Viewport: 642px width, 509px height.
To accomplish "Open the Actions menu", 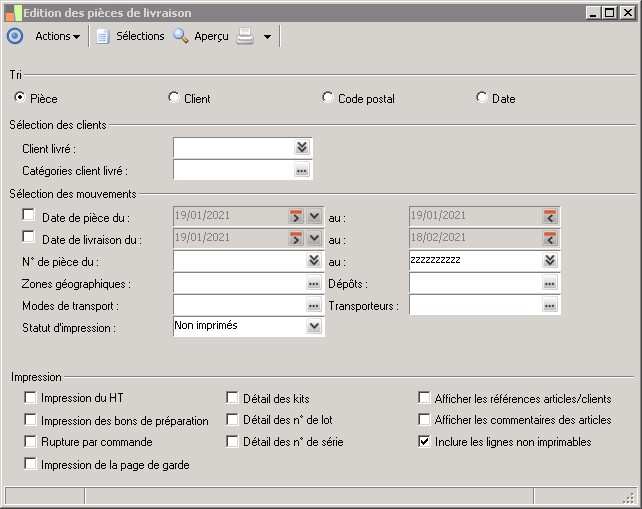I will click(57, 36).
